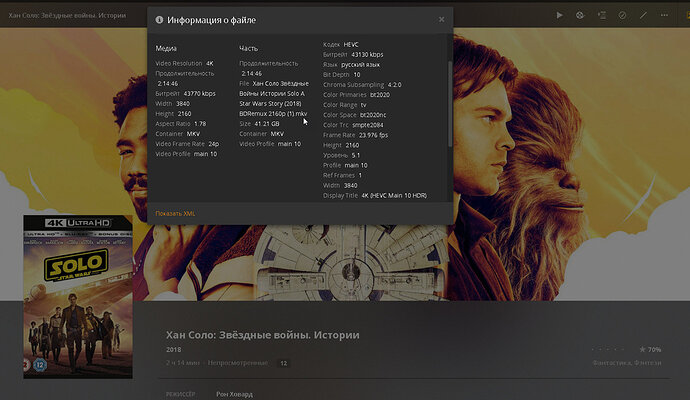The height and width of the screenshot is (400, 690).
Task: Click the BDRemux 2160p (1).mkv file name
Action: click(x=273, y=114)
